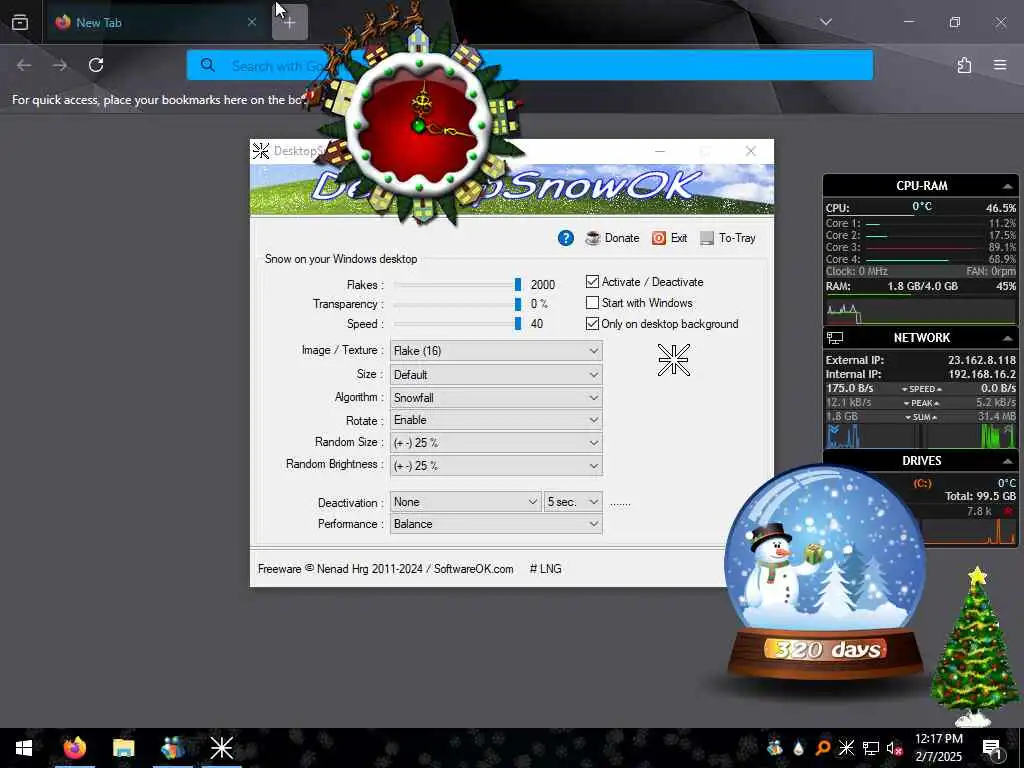Collapse the CPU-RAM gadget section
1024x768 pixels.
coord(1008,186)
